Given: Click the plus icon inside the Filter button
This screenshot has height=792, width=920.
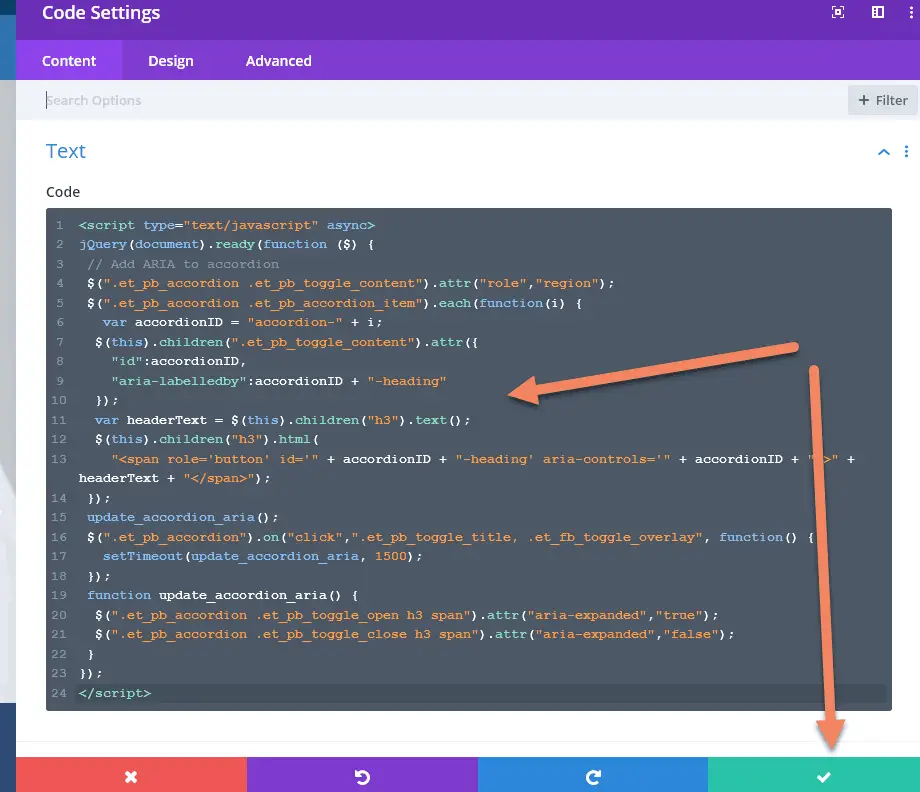Looking at the screenshot, I should (x=866, y=100).
